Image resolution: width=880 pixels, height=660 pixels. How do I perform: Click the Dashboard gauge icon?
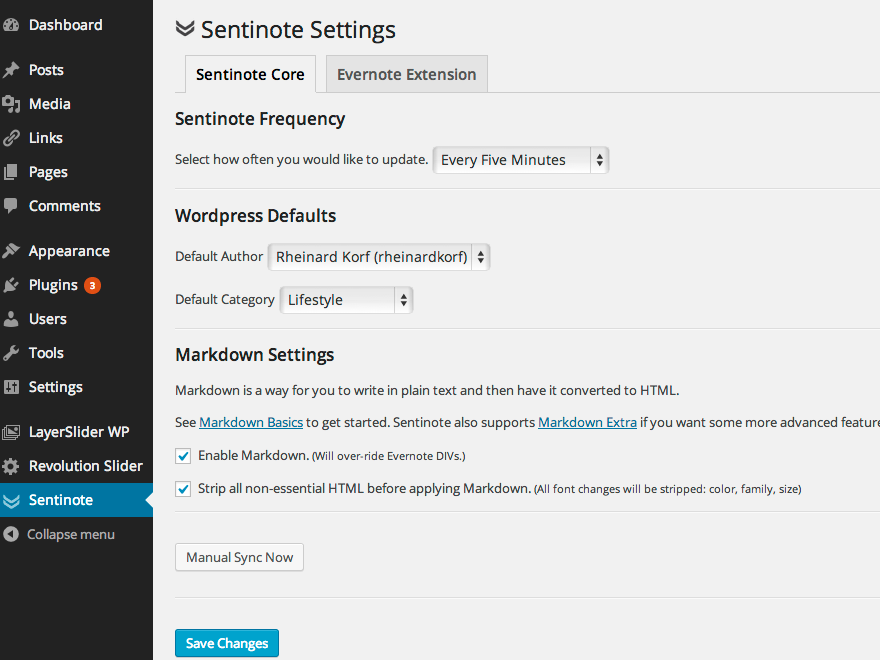(x=11, y=25)
